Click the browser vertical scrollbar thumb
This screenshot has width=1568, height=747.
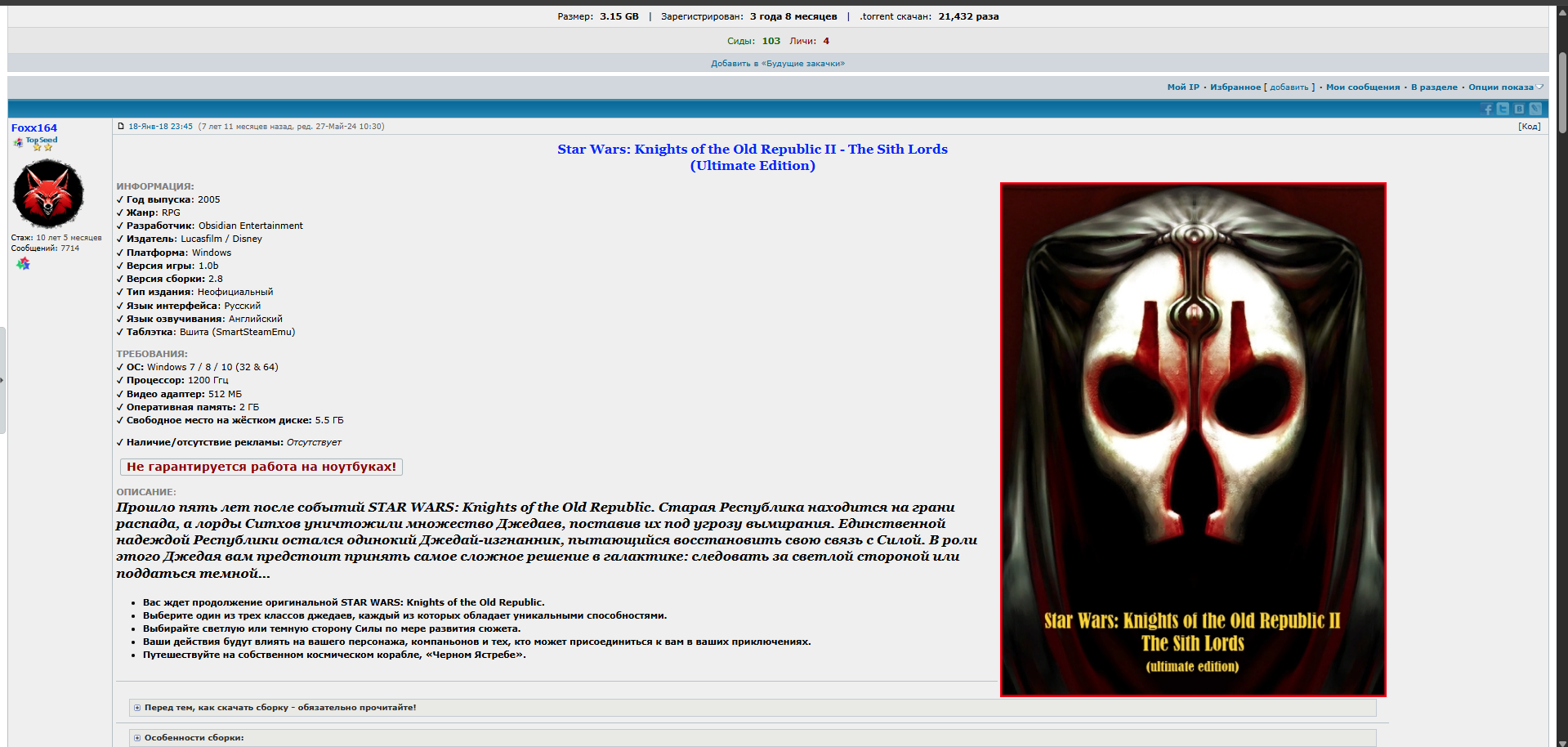tap(1562, 92)
